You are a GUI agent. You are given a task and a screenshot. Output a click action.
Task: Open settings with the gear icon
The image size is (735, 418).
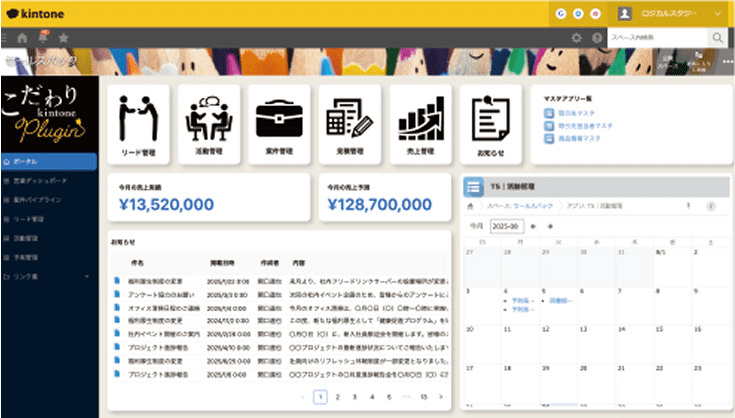click(576, 37)
